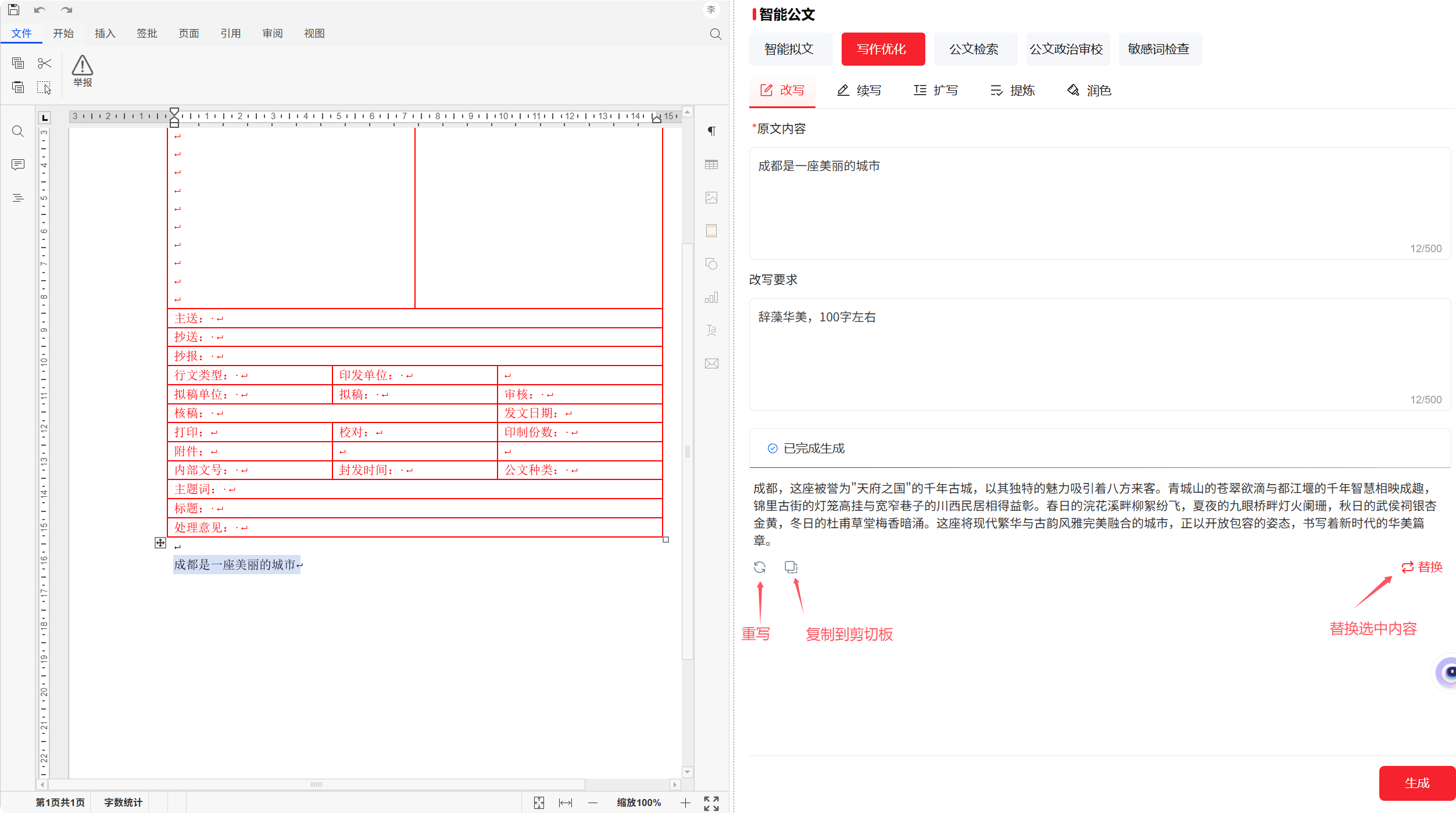1456x813 pixels.
Task: Open find from left sidebar magnifier
Action: pos(18,131)
